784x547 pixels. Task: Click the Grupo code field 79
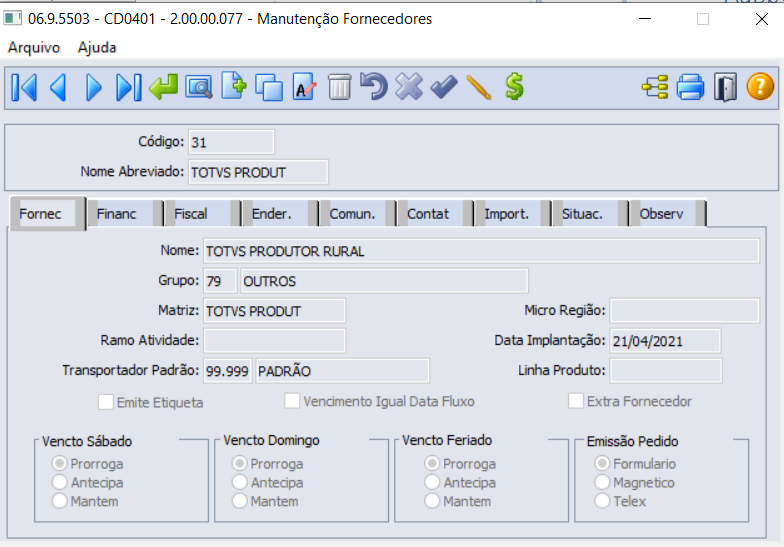coord(220,281)
